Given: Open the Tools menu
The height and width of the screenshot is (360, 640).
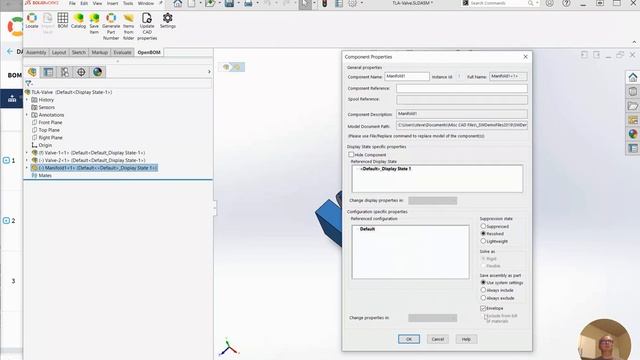Looking at the screenshot, I should [128, 3].
